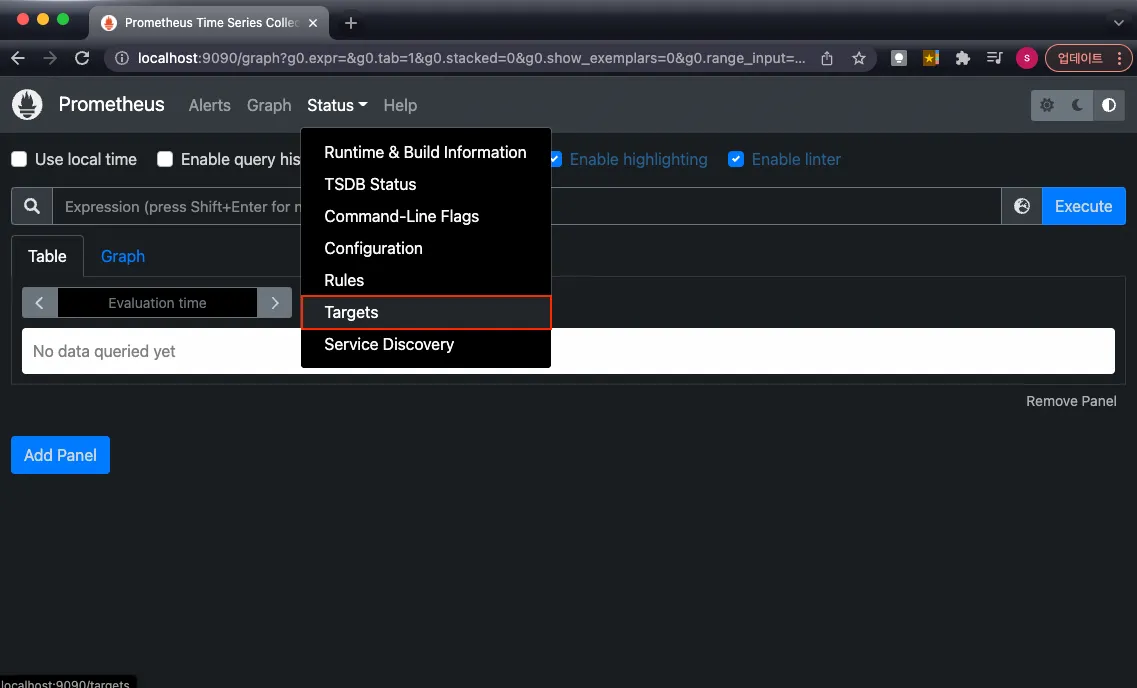The height and width of the screenshot is (688, 1137).
Task: Close the Prometheus browser tab
Action: click(x=313, y=23)
